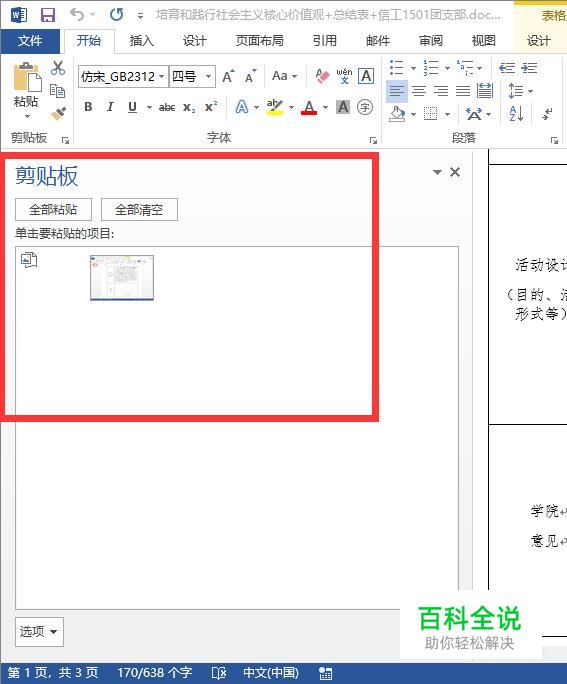Switch to the 页面布局 Page Layout tab

pos(260,41)
